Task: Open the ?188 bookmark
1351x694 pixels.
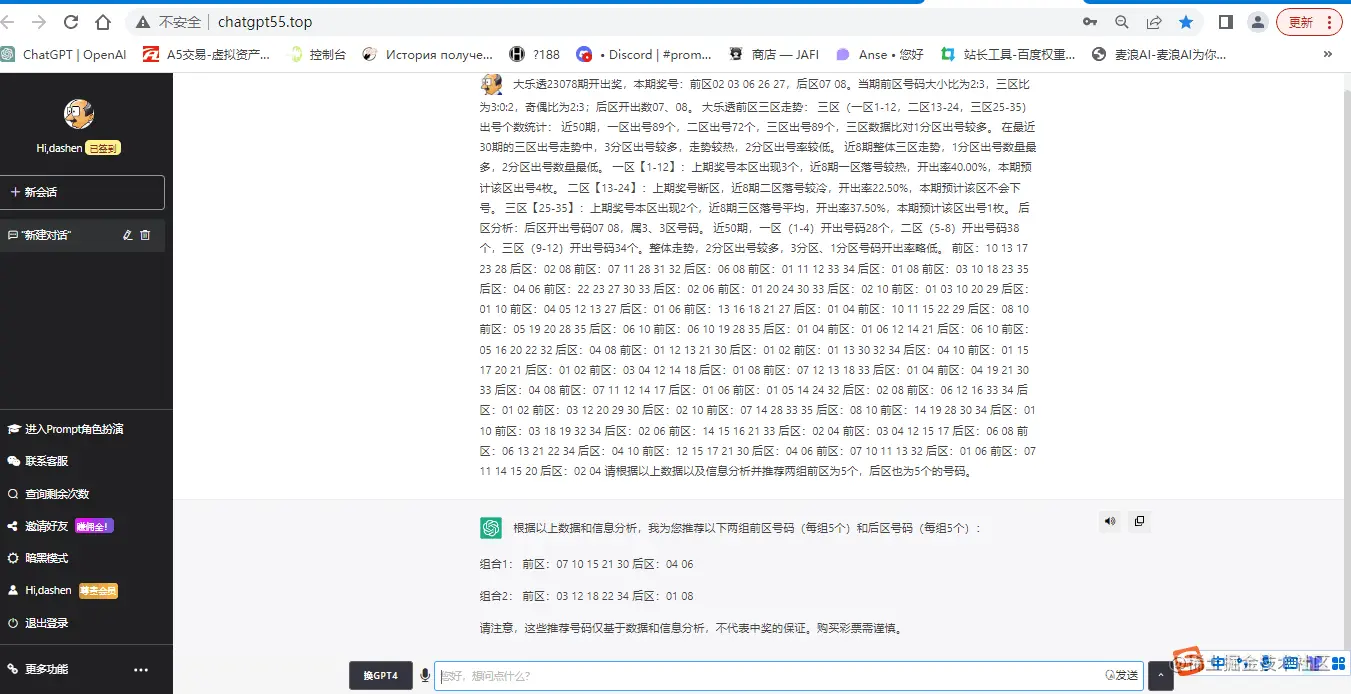Action: (x=535, y=55)
